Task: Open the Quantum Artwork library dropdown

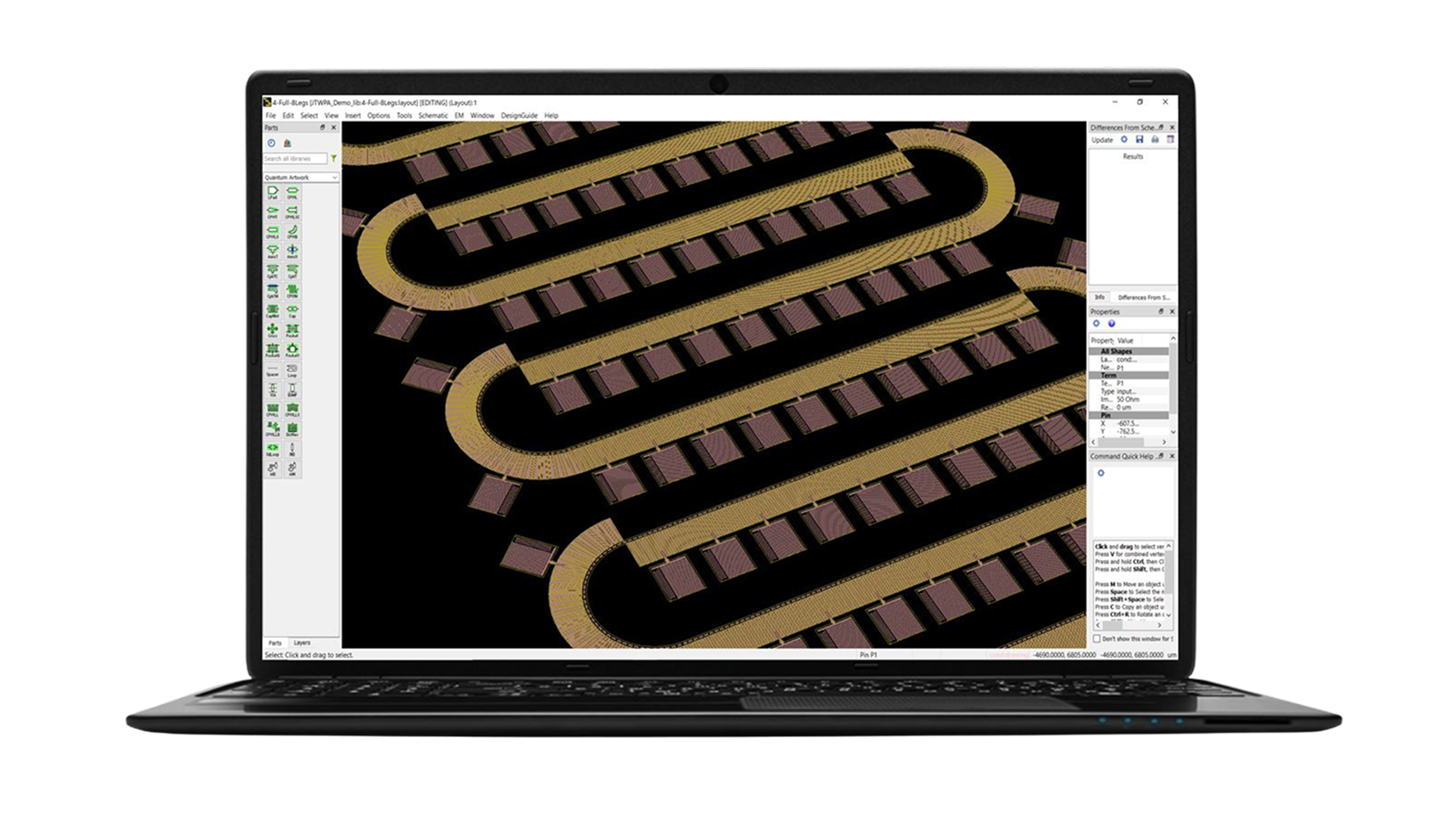Action: 300,177
